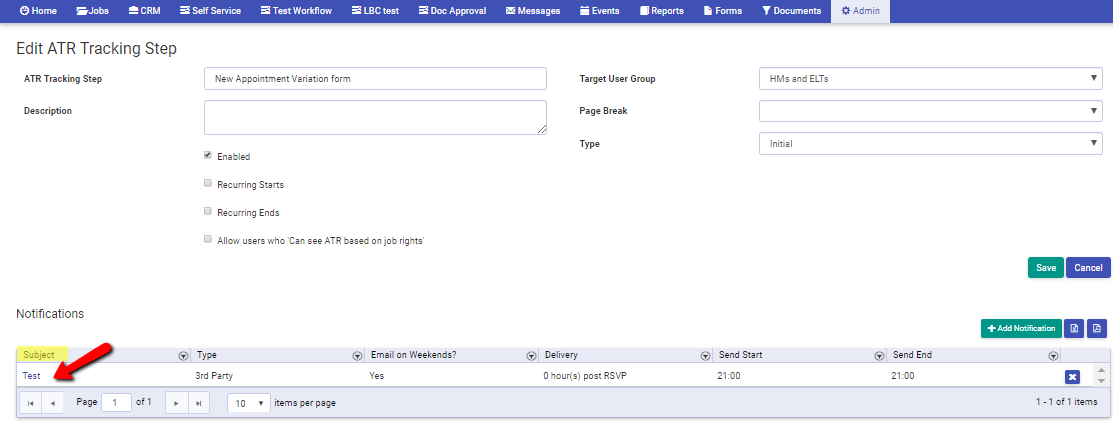Change items per page dropdown
This screenshot has width=1113, height=430.
point(249,403)
